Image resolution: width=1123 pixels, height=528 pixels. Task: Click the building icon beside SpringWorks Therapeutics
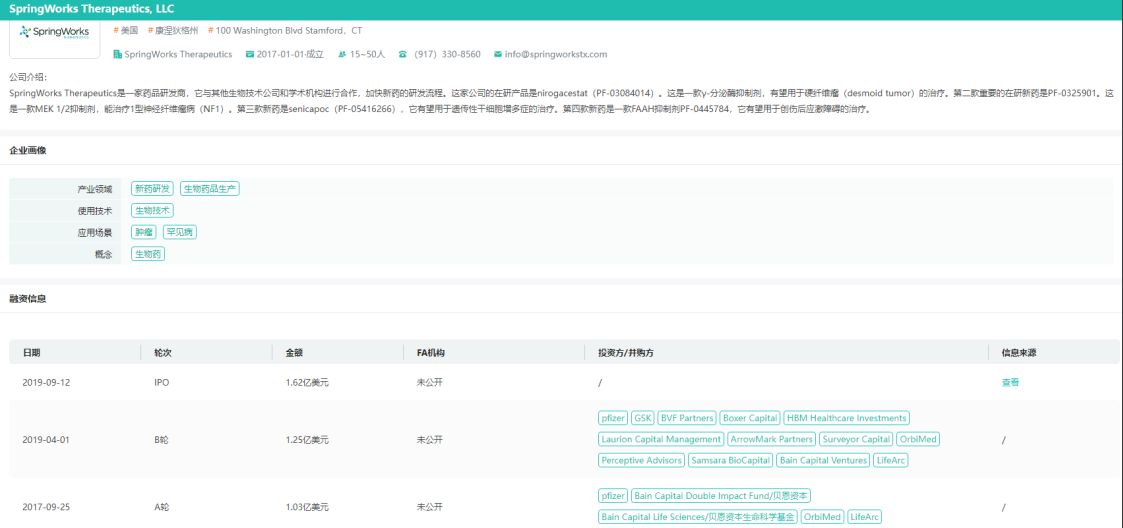[117, 54]
